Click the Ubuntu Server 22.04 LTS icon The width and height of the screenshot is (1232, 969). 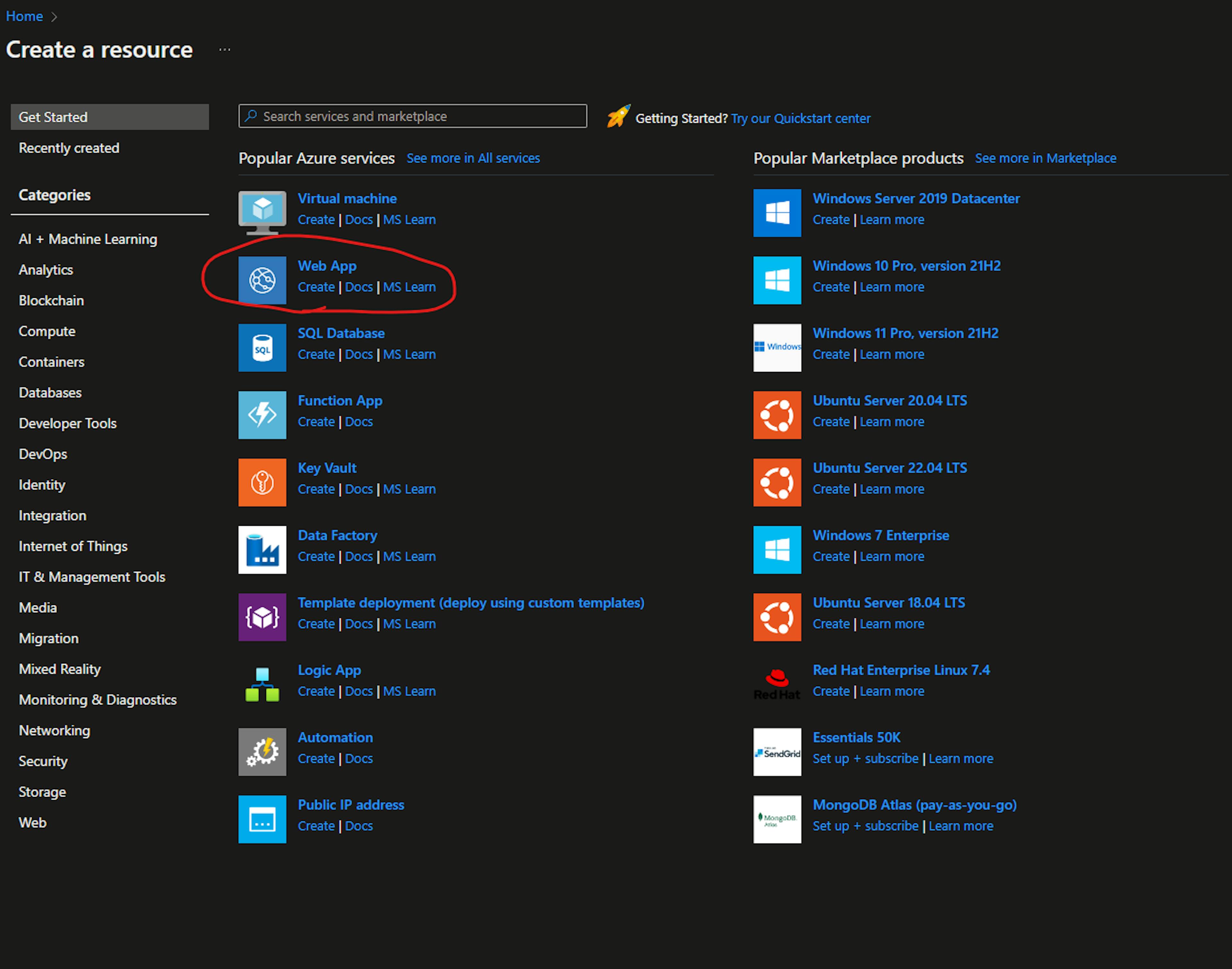point(777,482)
